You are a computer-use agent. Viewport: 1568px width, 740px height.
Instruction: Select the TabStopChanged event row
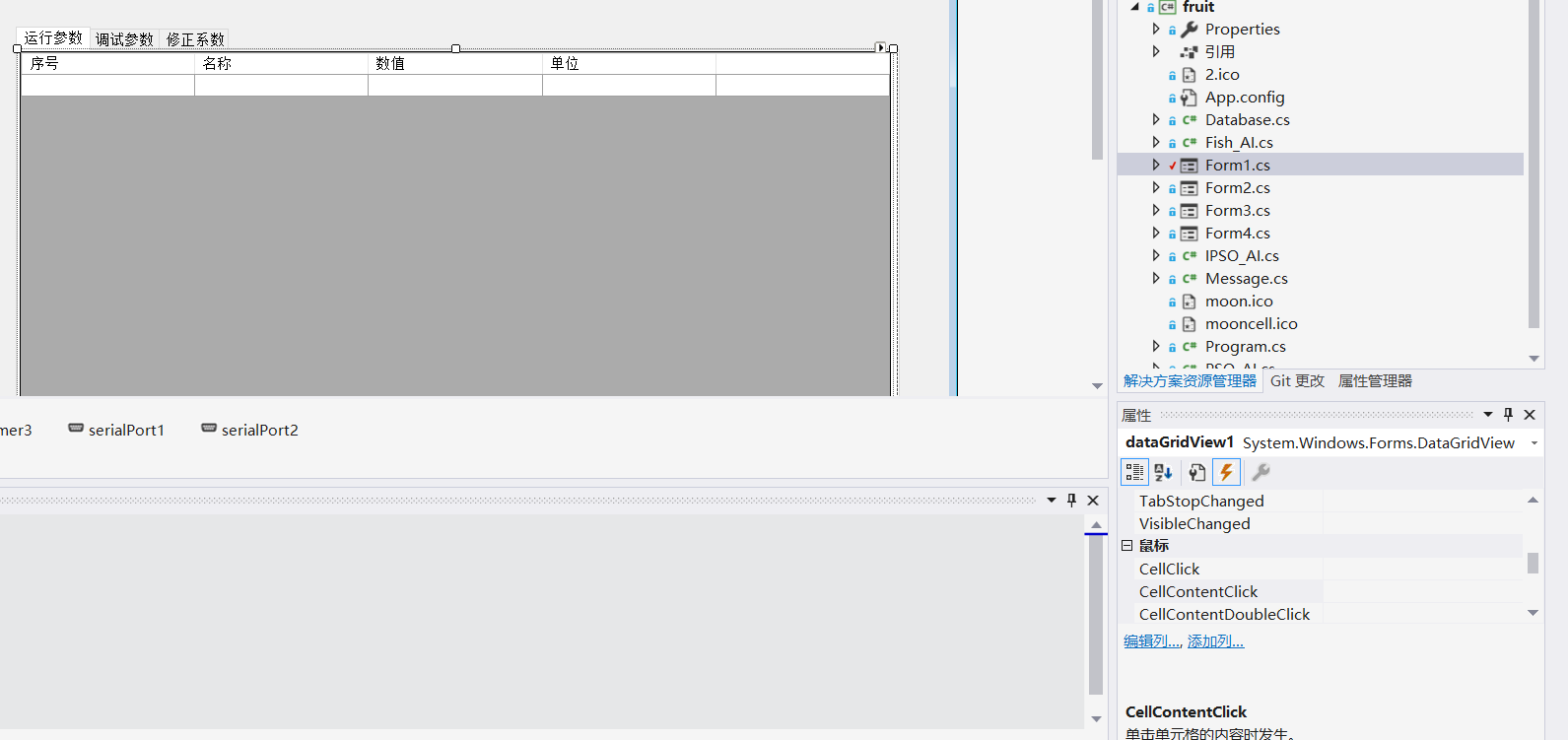coord(1321,502)
